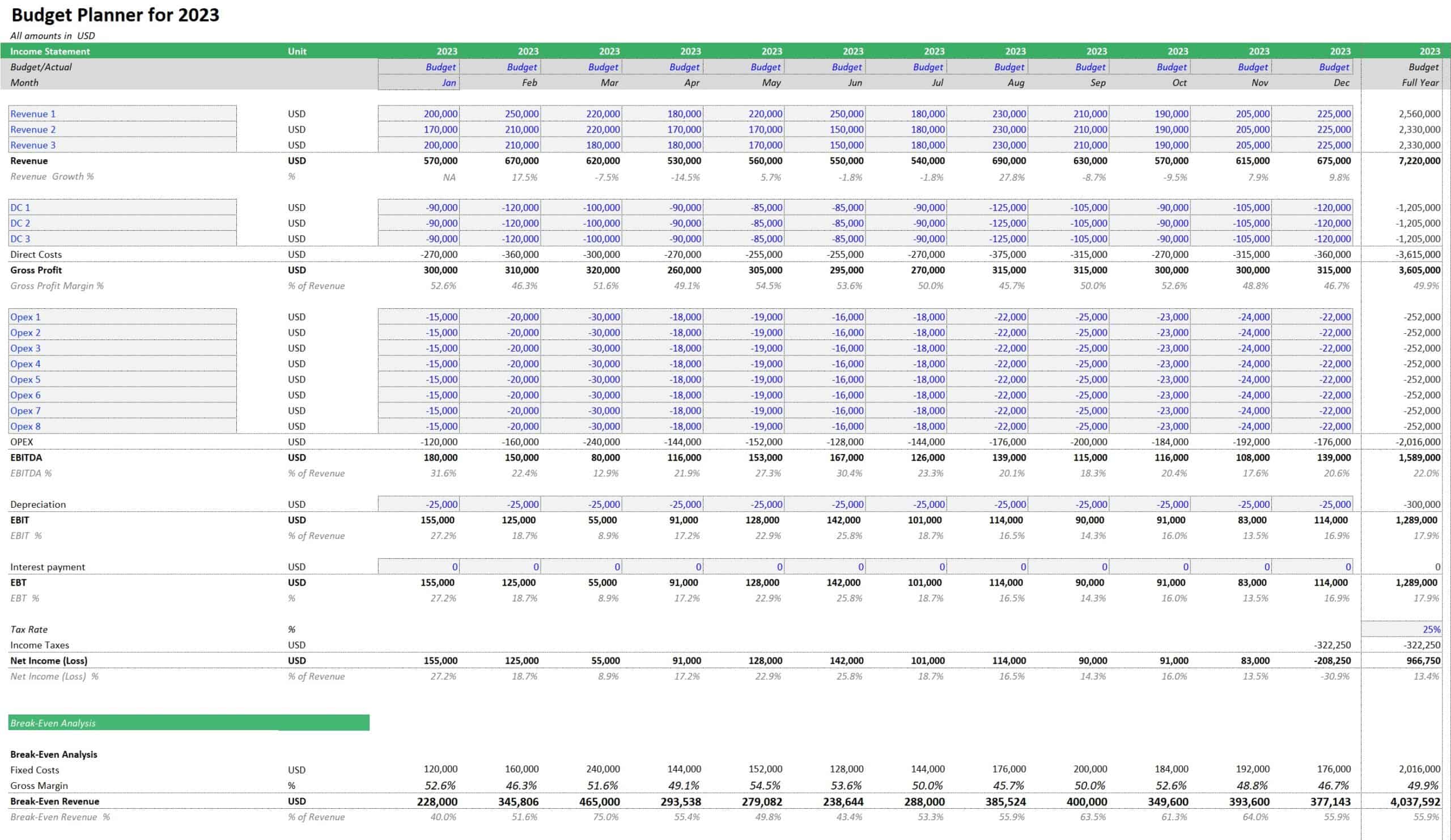
Task: Select Break-Even Revenue February value 345,806
Action: point(519,801)
